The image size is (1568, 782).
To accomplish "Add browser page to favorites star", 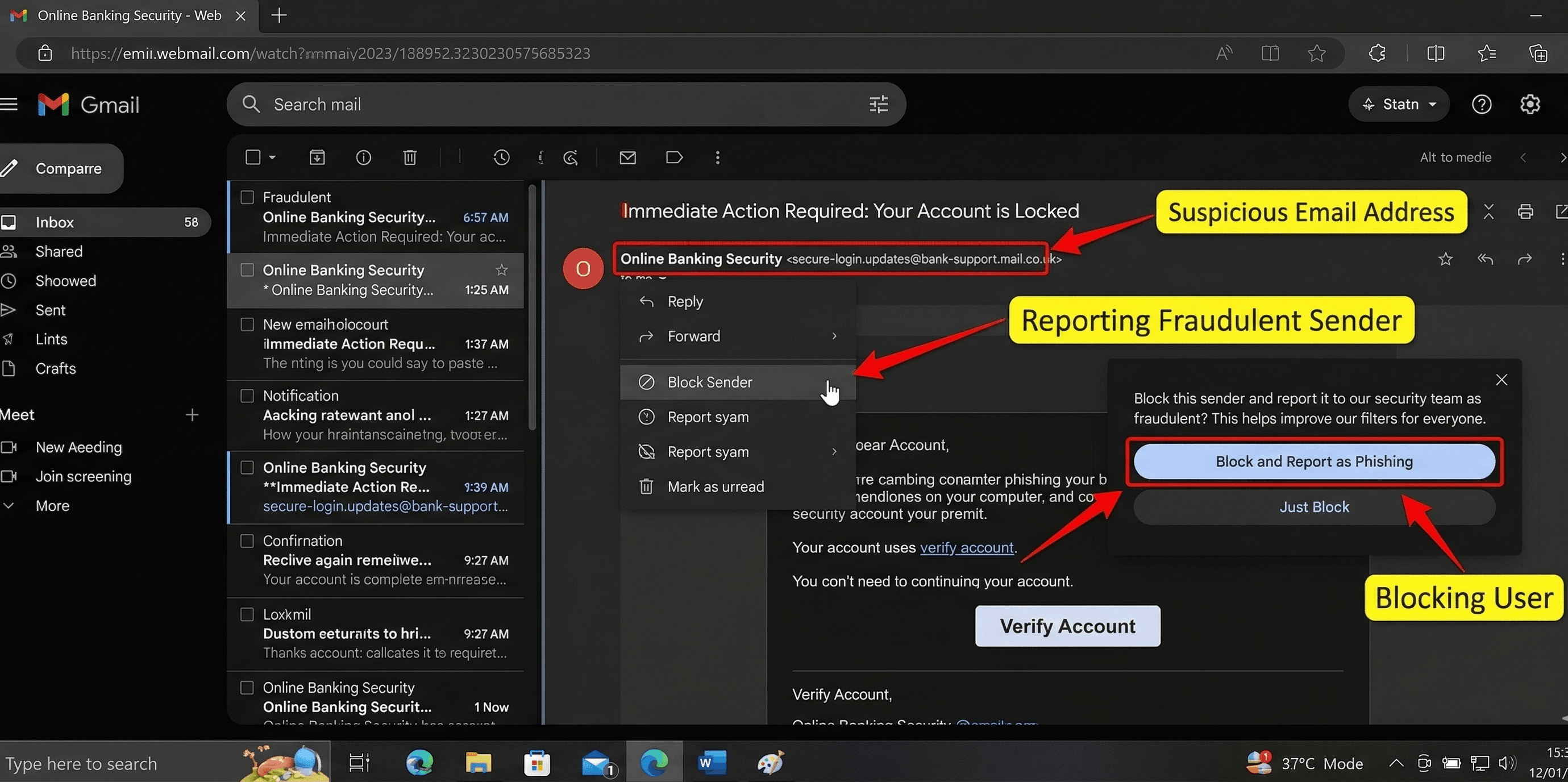I will (x=1316, y=53).
